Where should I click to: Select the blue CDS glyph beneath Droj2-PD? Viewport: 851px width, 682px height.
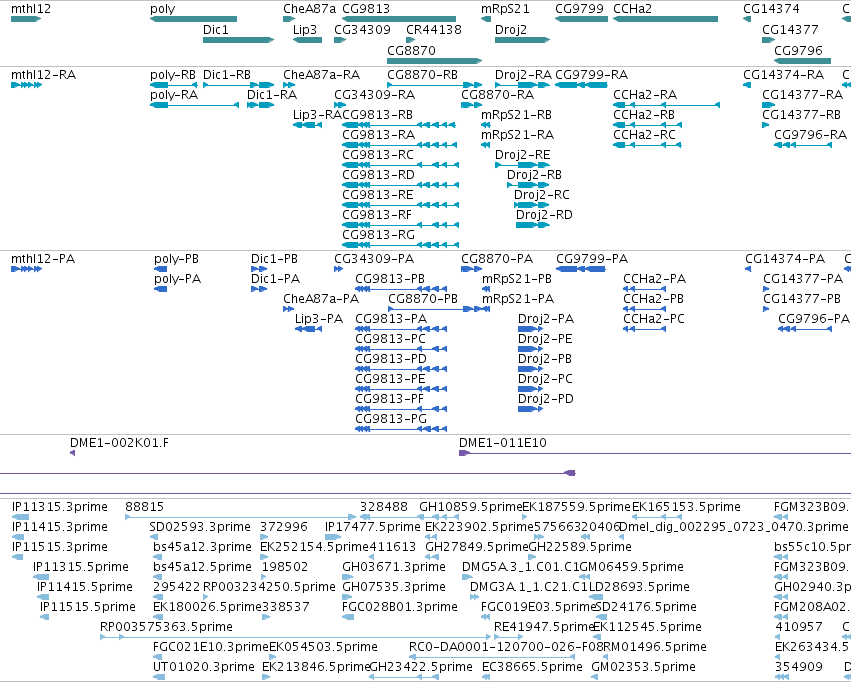[x=530, y=409]
